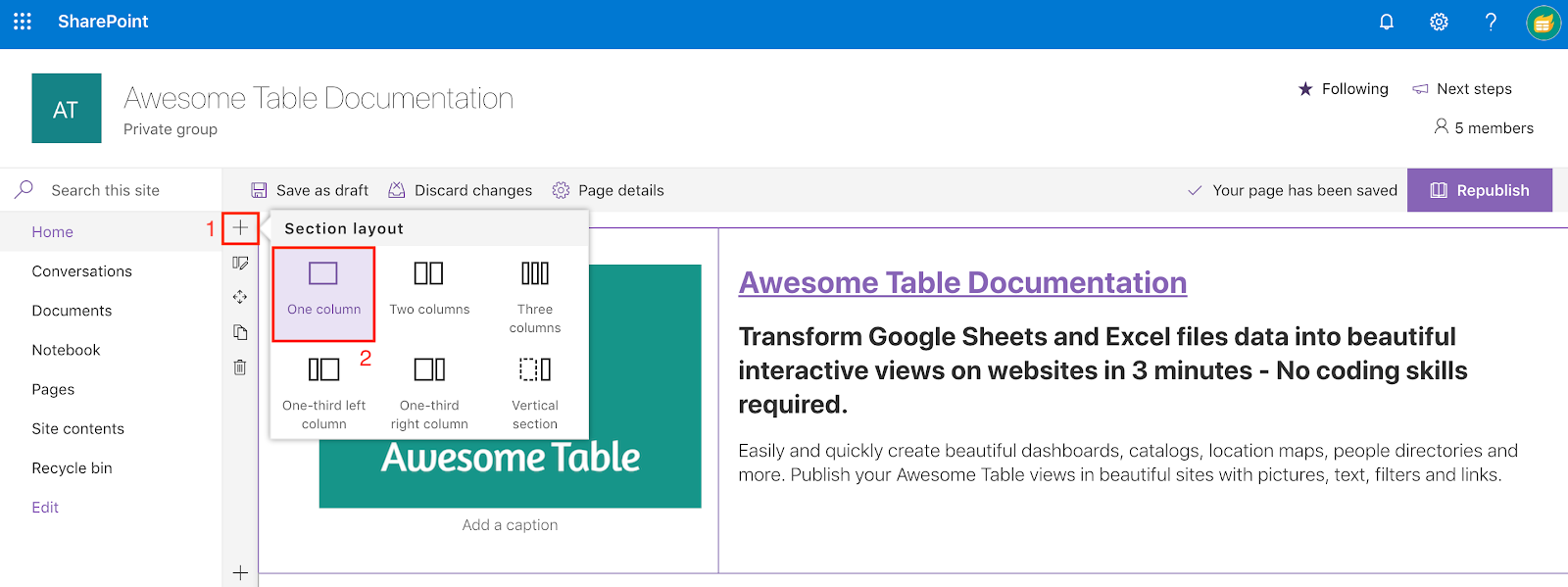Click the Search this site box
This screenshot has width=1568, height=587.
click(111, 190)
